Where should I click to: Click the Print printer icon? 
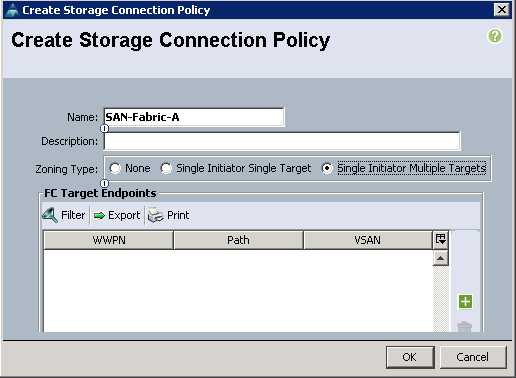[156, 215]
